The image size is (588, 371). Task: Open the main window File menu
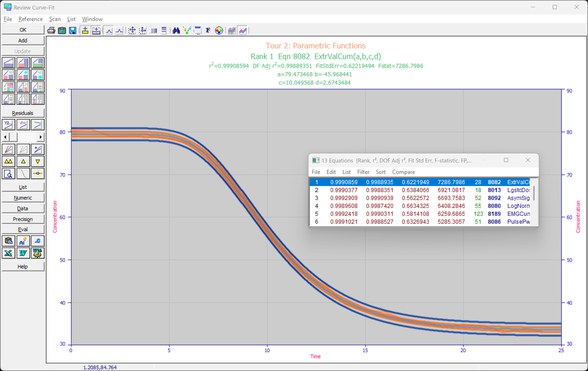[x=8, y=19]
